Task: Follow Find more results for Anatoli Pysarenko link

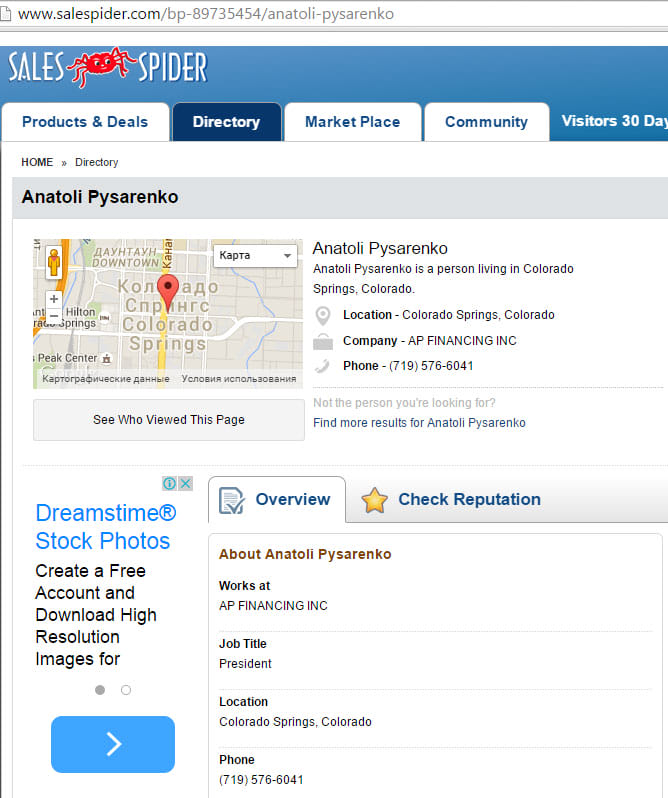Action: 419,423
